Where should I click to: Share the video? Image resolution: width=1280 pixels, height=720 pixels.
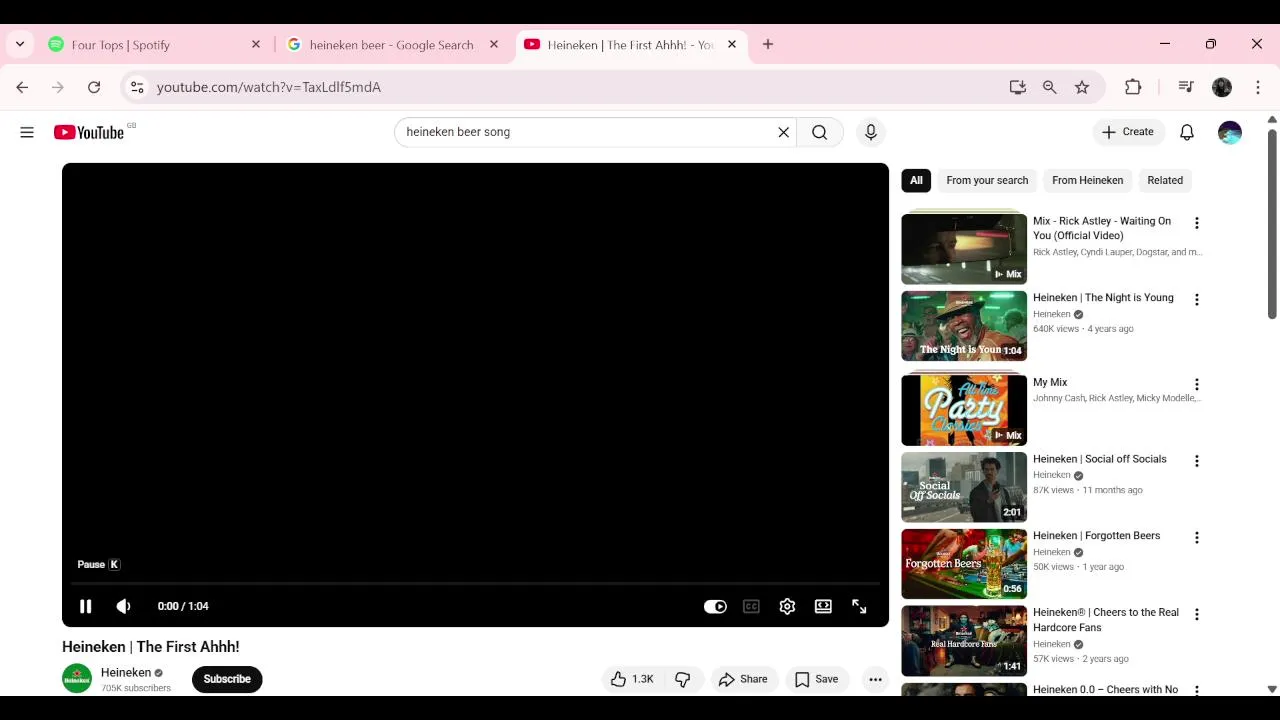coord(743,679)
